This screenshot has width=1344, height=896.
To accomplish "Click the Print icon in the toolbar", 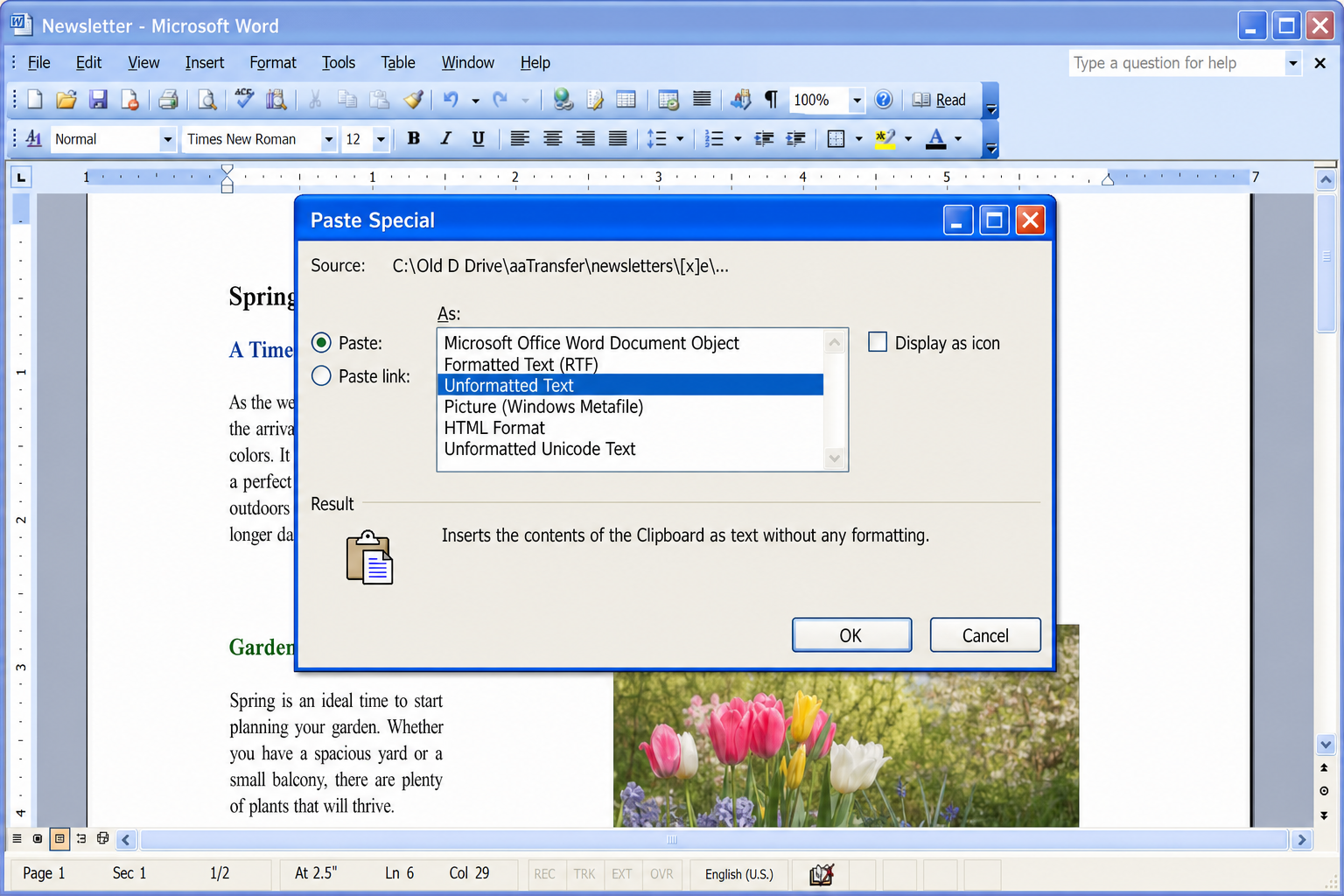I will click(x=168, y=100).
